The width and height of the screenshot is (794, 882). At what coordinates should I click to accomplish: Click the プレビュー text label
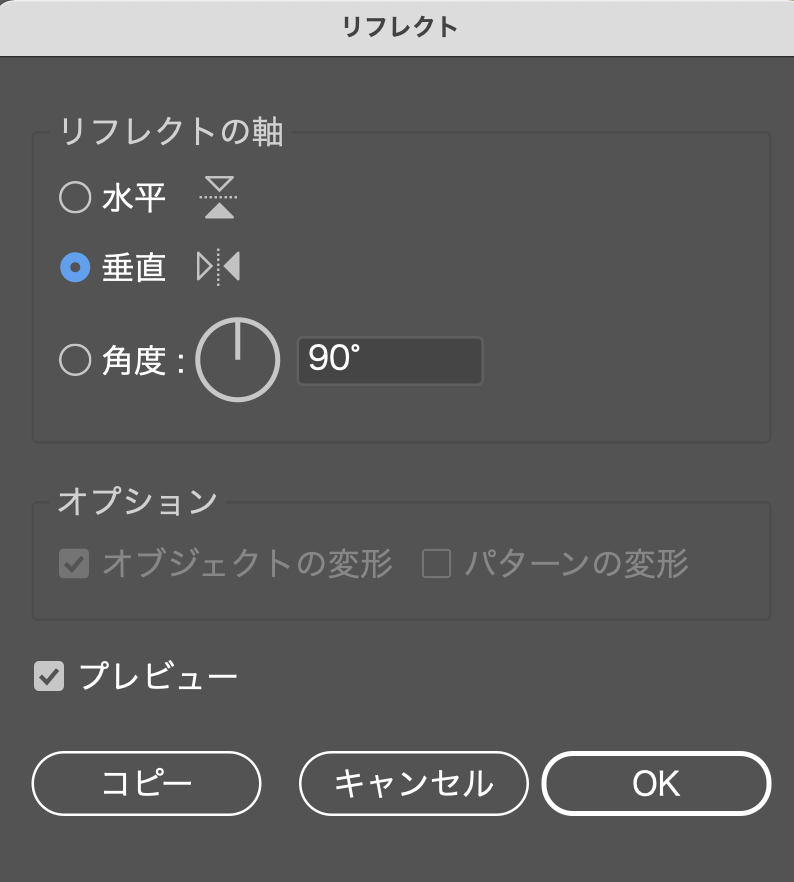(158, 677)
